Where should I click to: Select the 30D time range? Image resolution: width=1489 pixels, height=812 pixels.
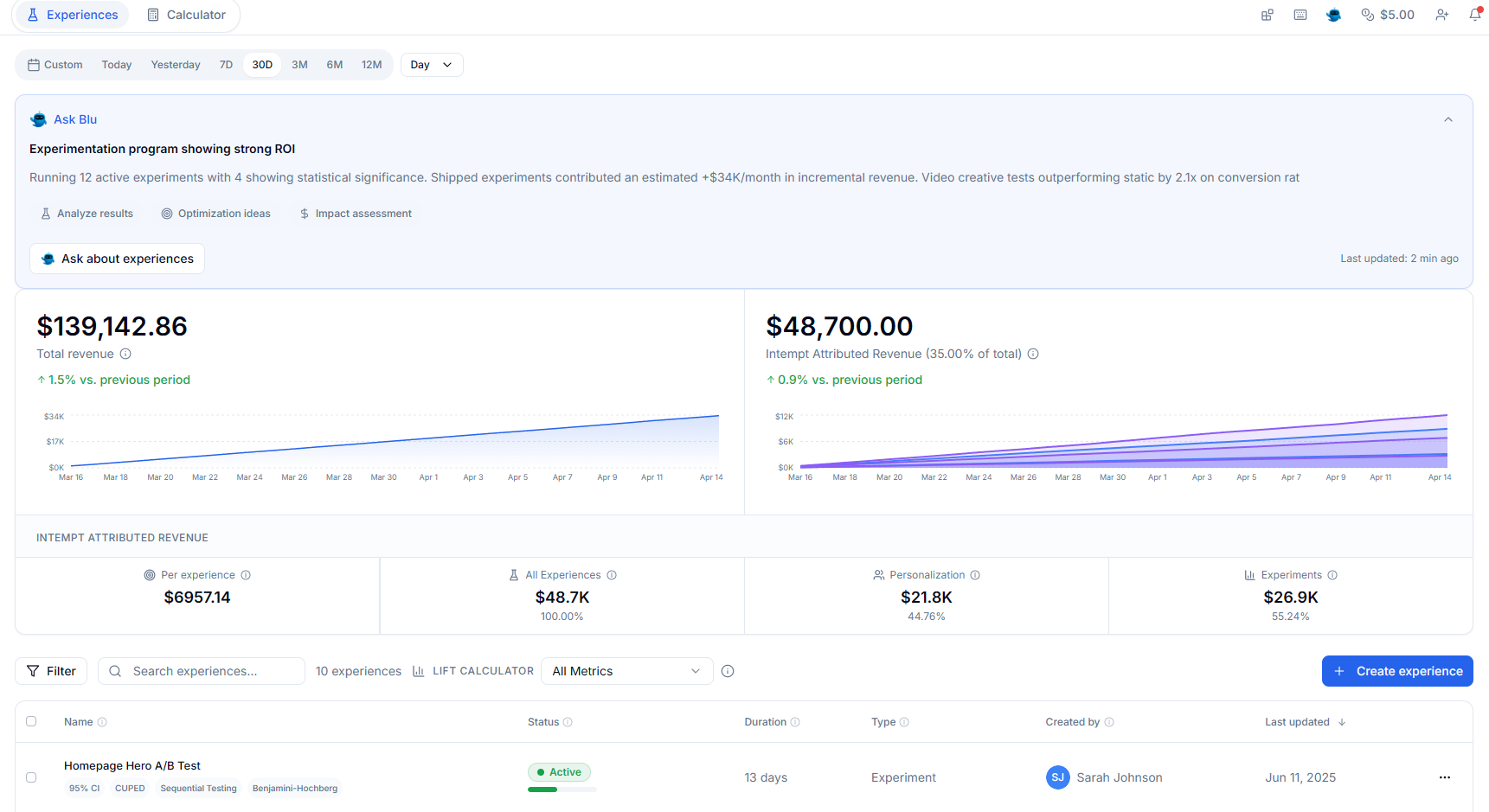[261, 64]
